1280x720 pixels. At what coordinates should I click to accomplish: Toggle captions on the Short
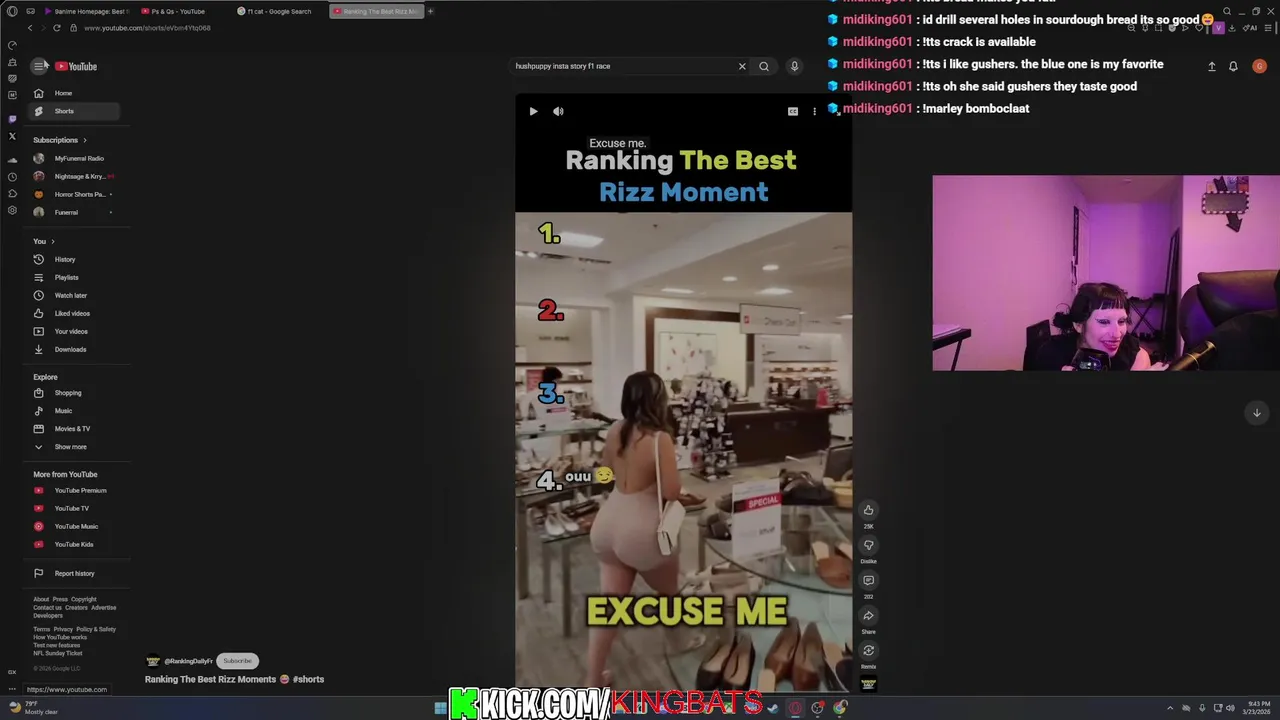point(793,111)
